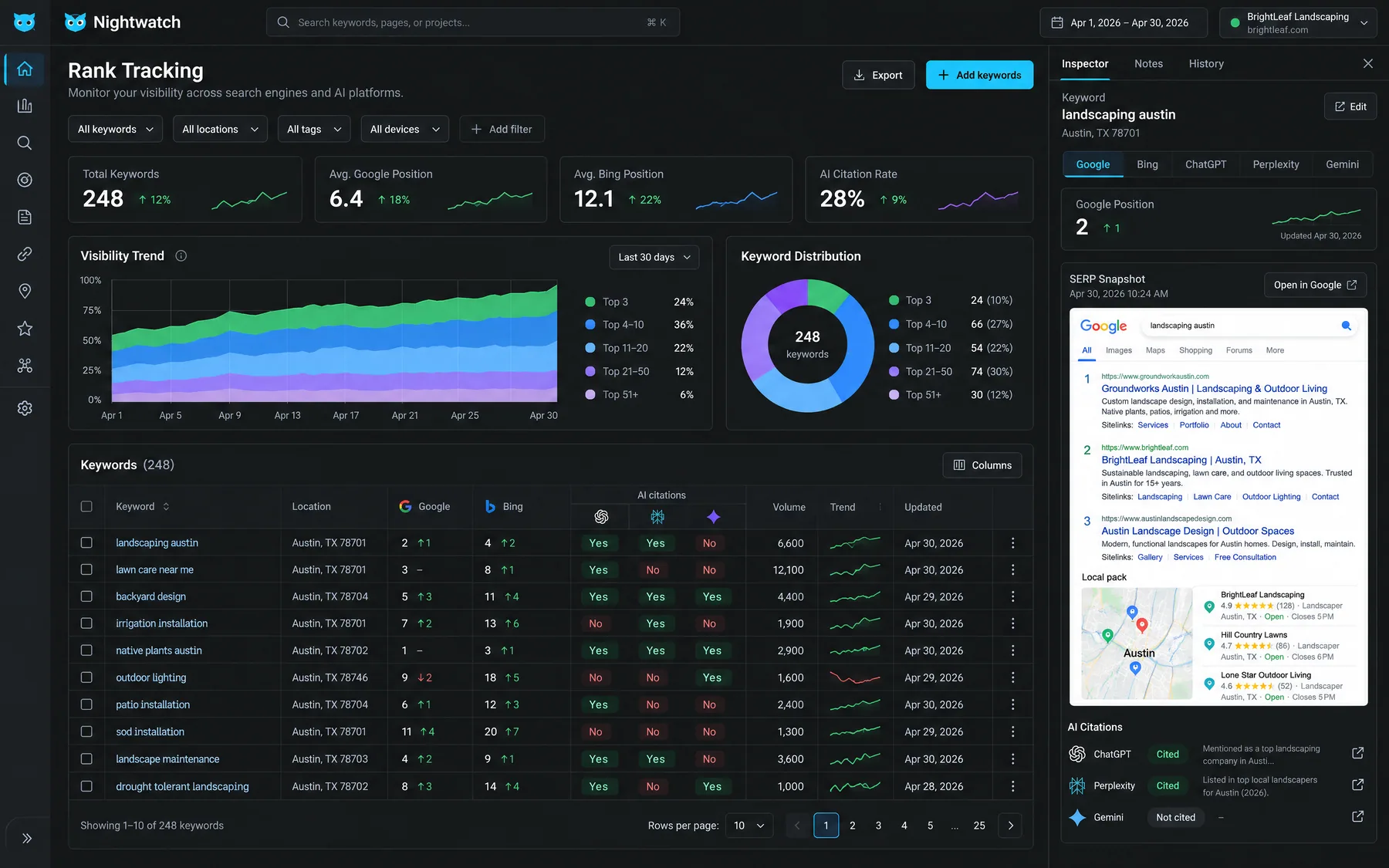This screenshot has height=868, width=1389.
Task: Open the Gemini citation external link icon
Action: (1358, 817)
